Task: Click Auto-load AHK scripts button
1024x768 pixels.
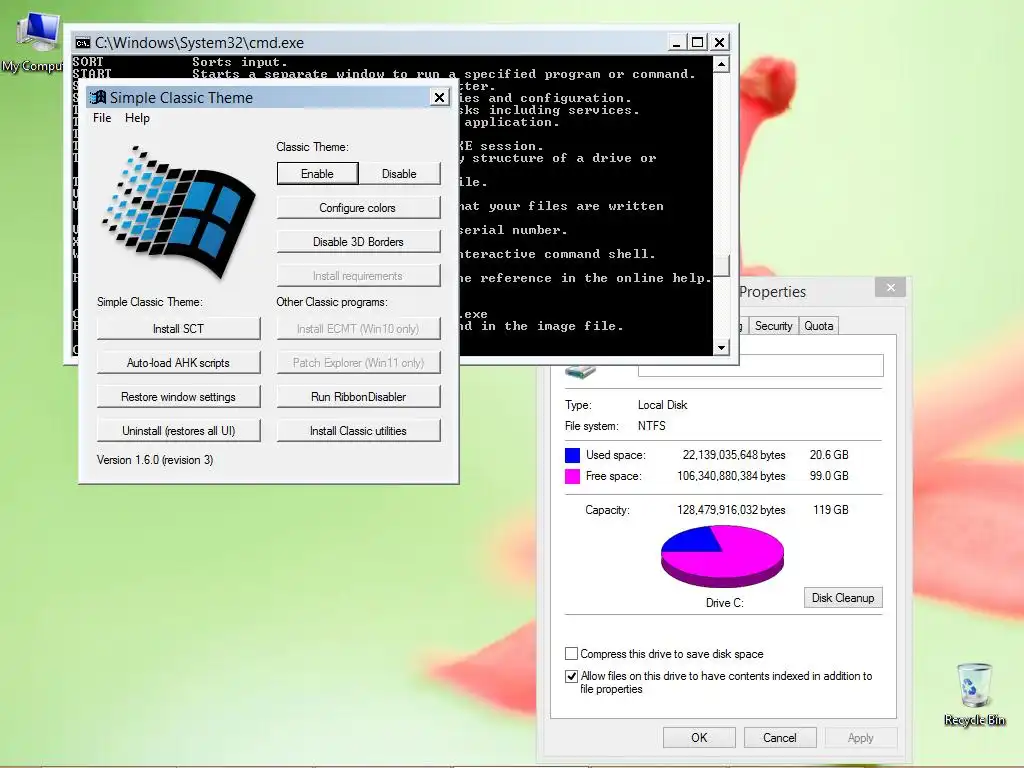Action: coord(178,362)
